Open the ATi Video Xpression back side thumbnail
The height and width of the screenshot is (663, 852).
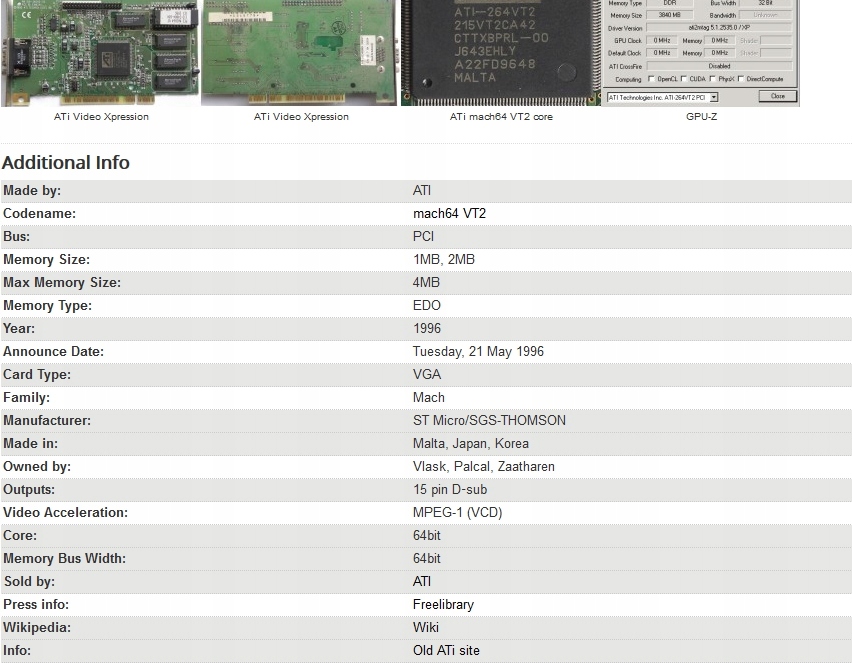(x=300, y=53)
